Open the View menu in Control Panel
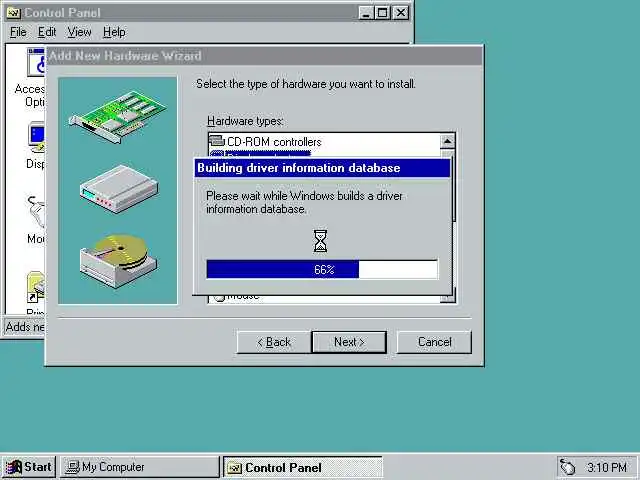The image size is (640, 480). 79,32
